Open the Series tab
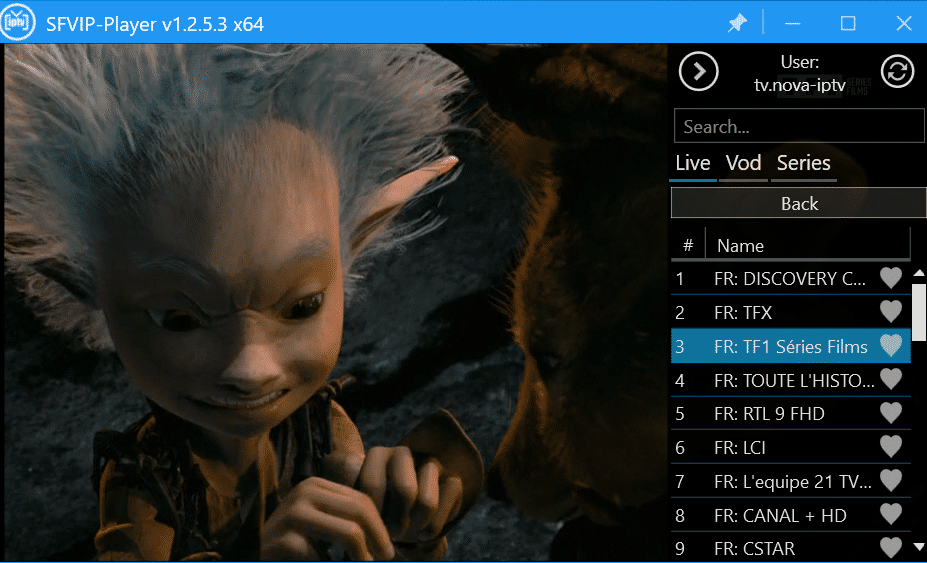Image resolution: width=927 pixels, height=563 pixels. 803,163
